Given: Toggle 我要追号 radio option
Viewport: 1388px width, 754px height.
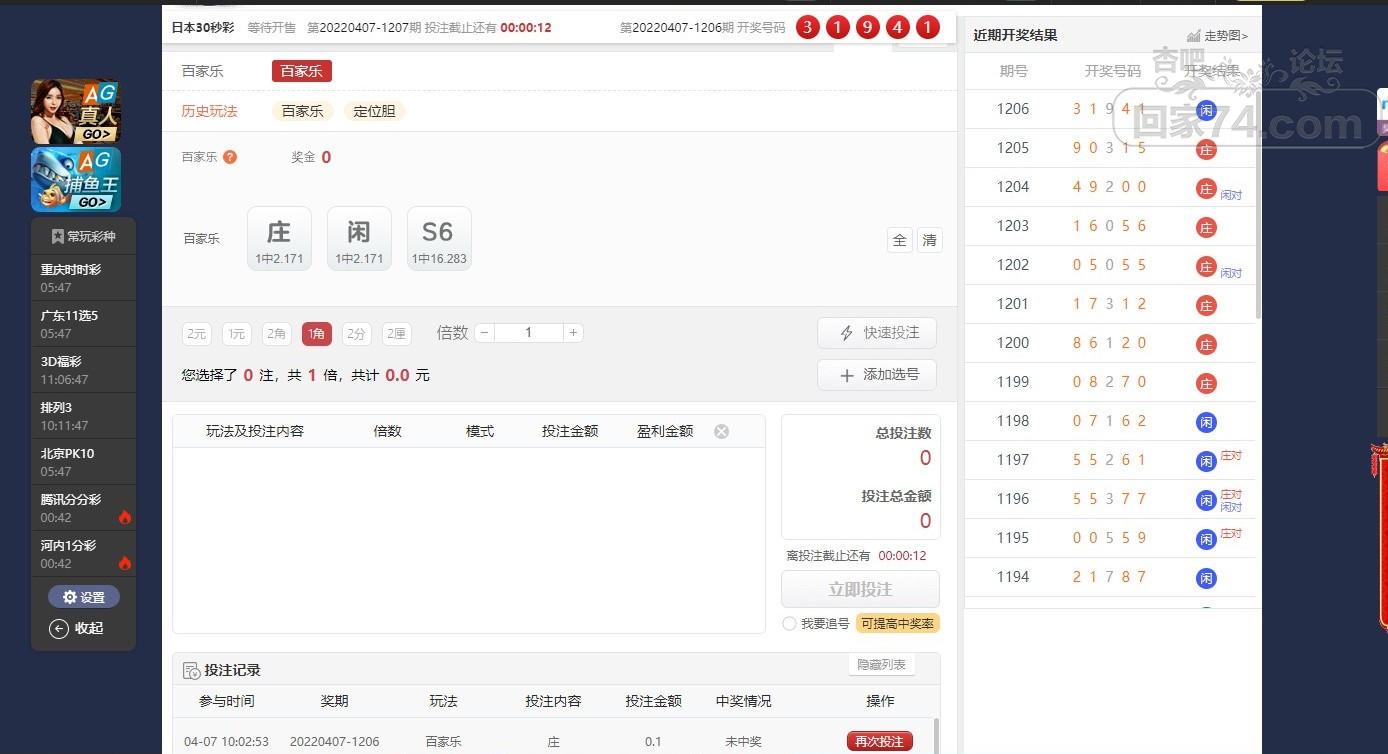Looking at the screenshot, I should tap(790, 624).
